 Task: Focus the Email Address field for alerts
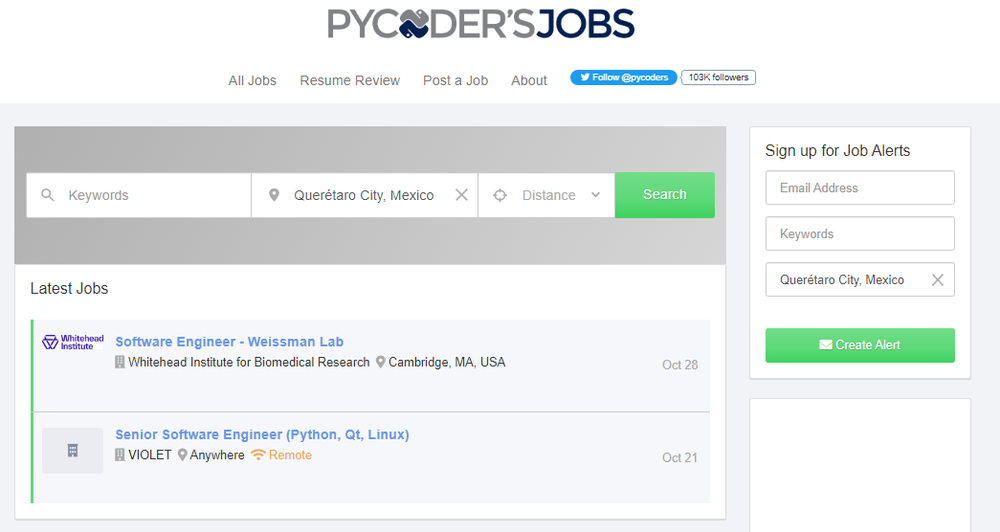point(860,188)
